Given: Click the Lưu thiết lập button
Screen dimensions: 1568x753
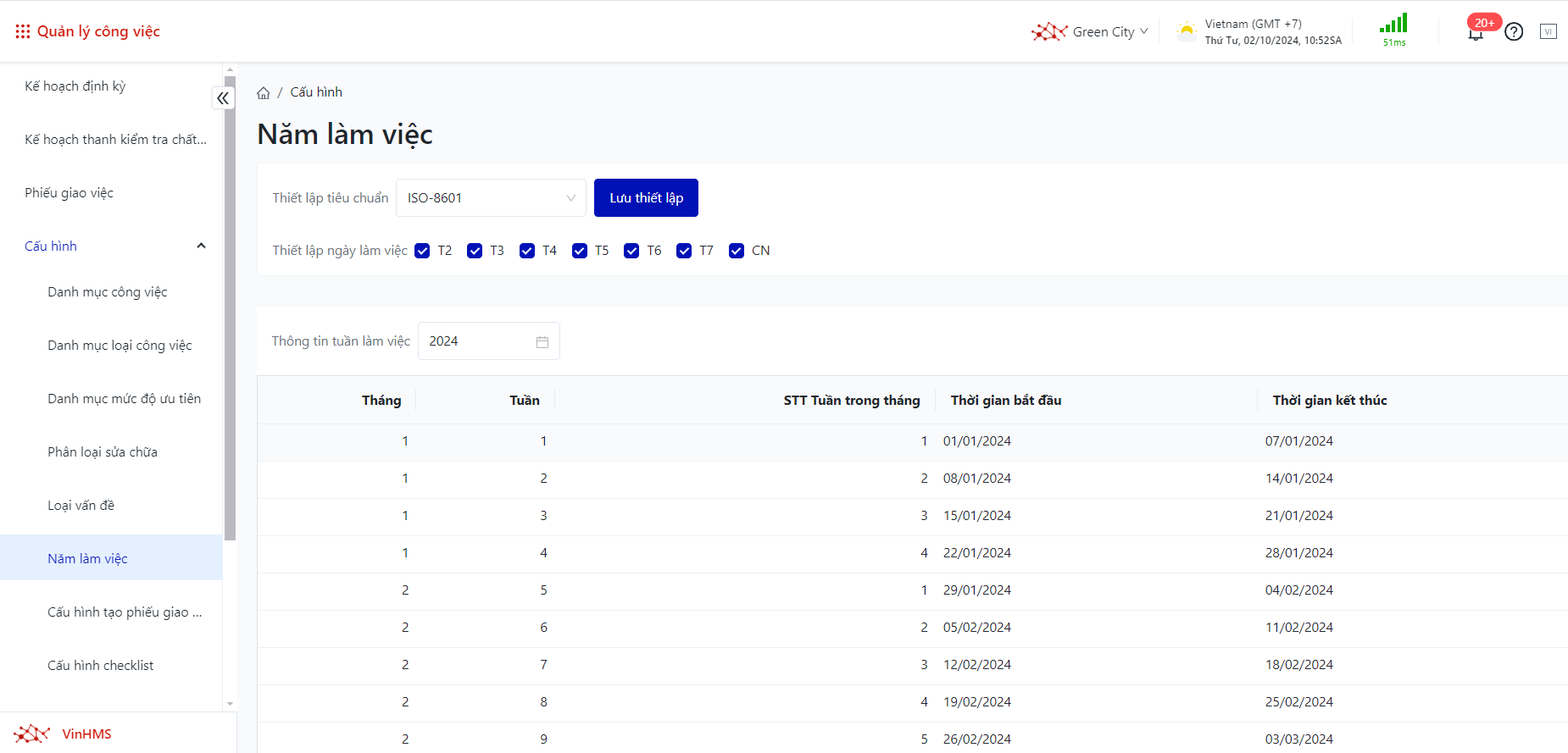Looking at the screenshot, I should (x=646, y=198).
